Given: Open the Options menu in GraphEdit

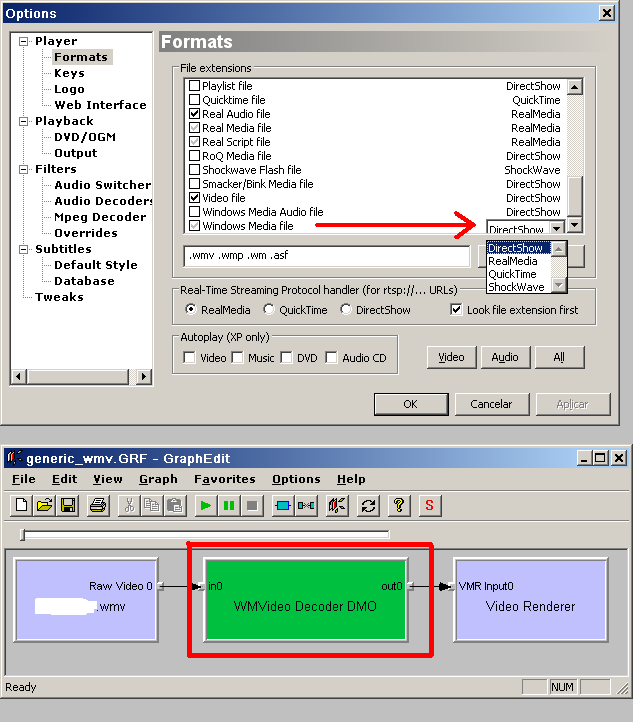Looking at the screenshot, I should 296,479.
